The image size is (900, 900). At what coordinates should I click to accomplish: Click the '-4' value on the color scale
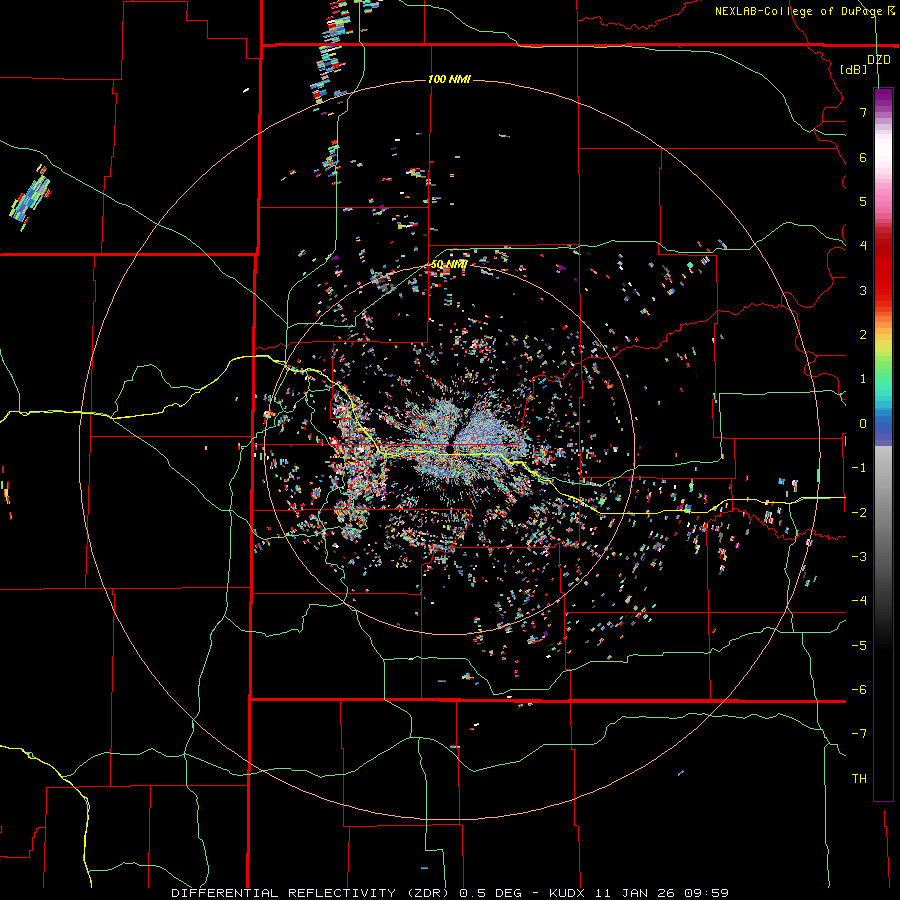pos(859,600)
